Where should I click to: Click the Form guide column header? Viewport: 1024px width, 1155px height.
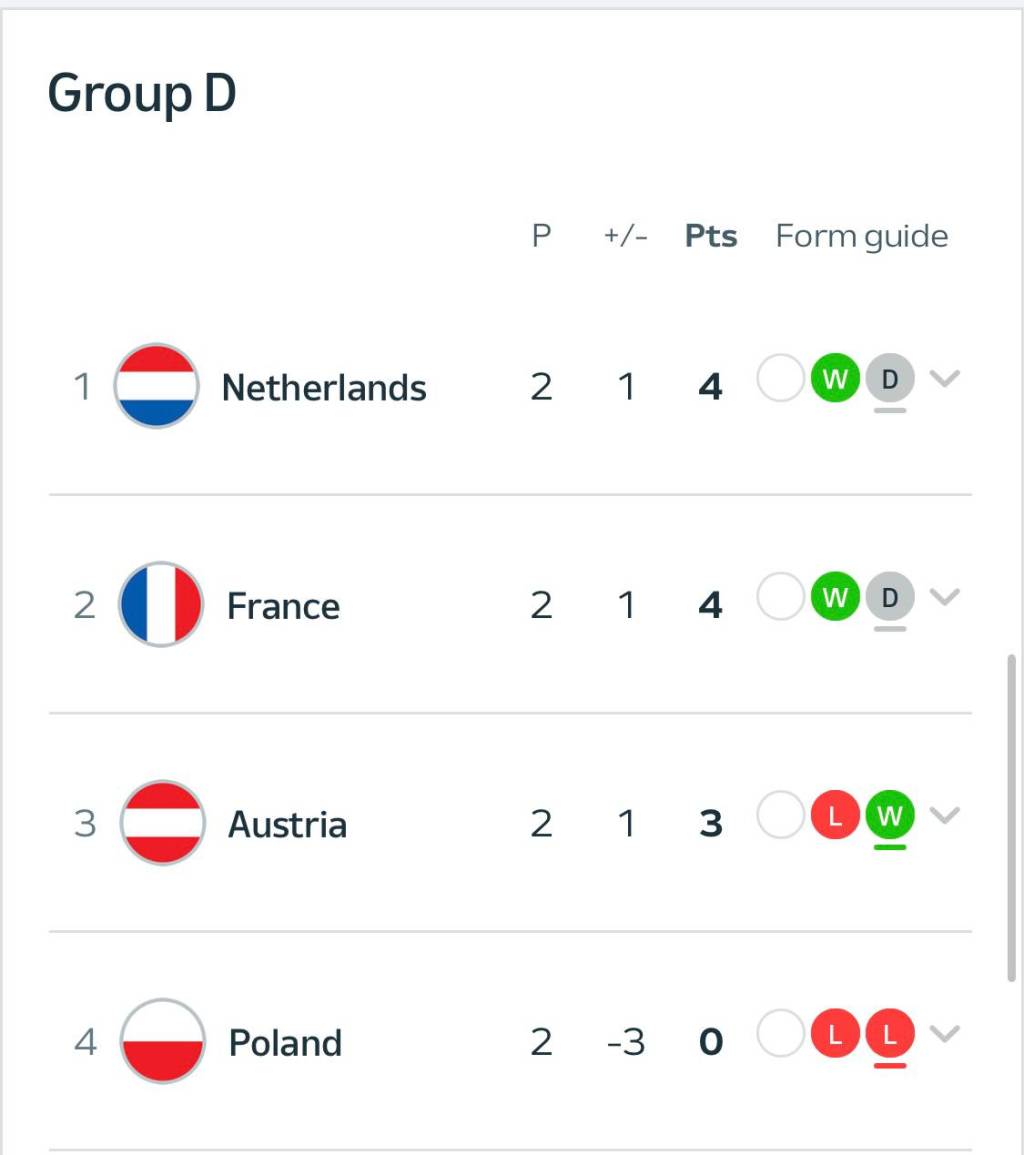862,237
